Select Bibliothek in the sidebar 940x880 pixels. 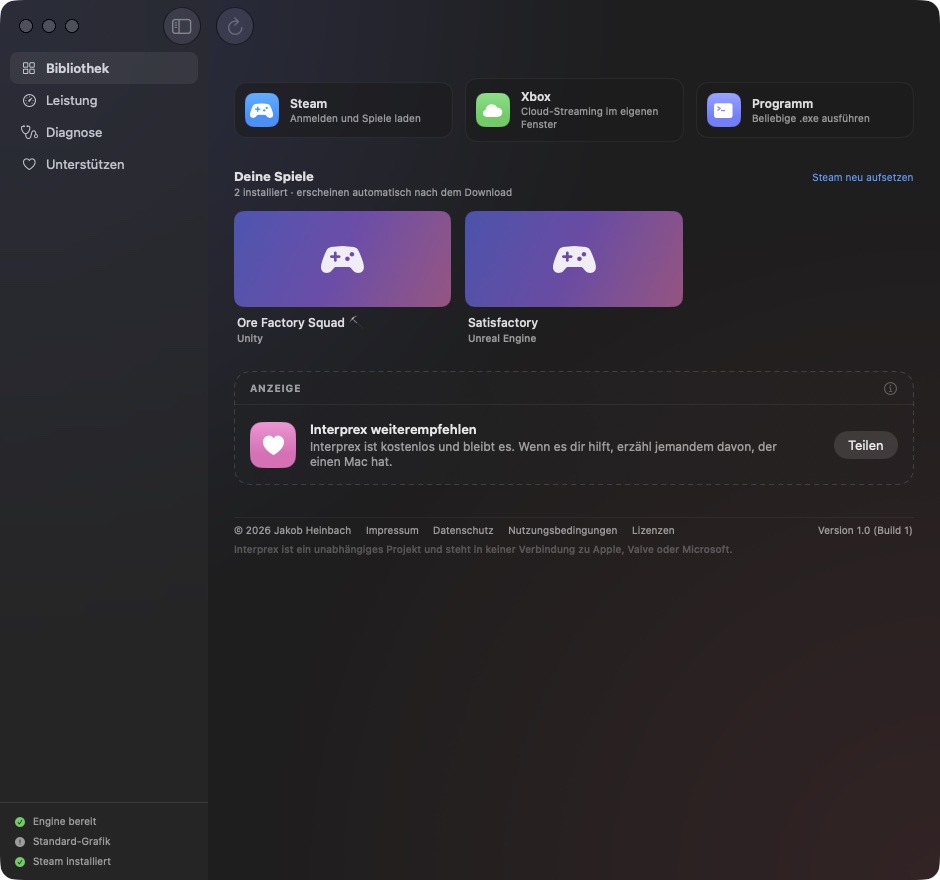(104, 68)
